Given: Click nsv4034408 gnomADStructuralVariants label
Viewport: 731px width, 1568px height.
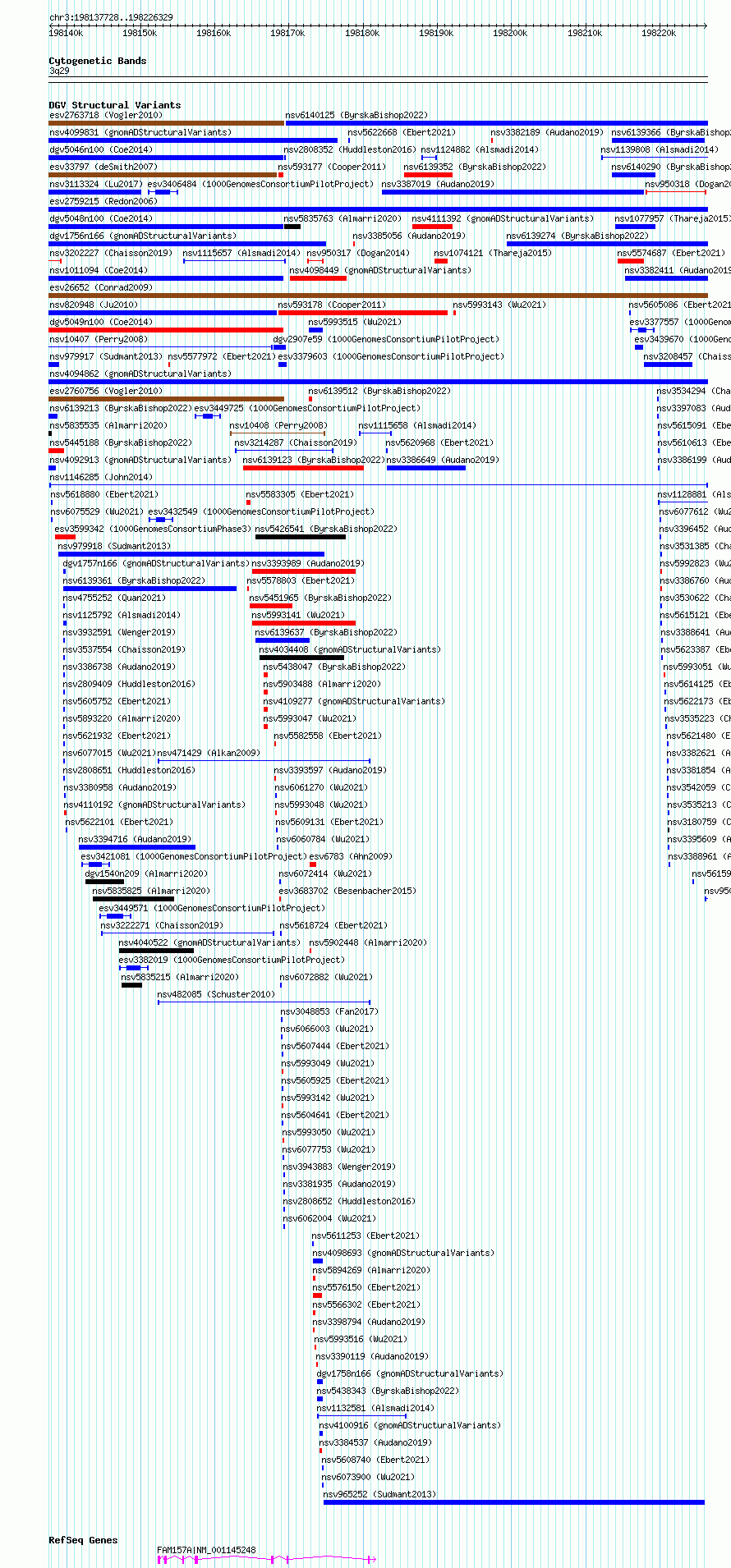Looking at the screenshot, I should tap(350, 649).
